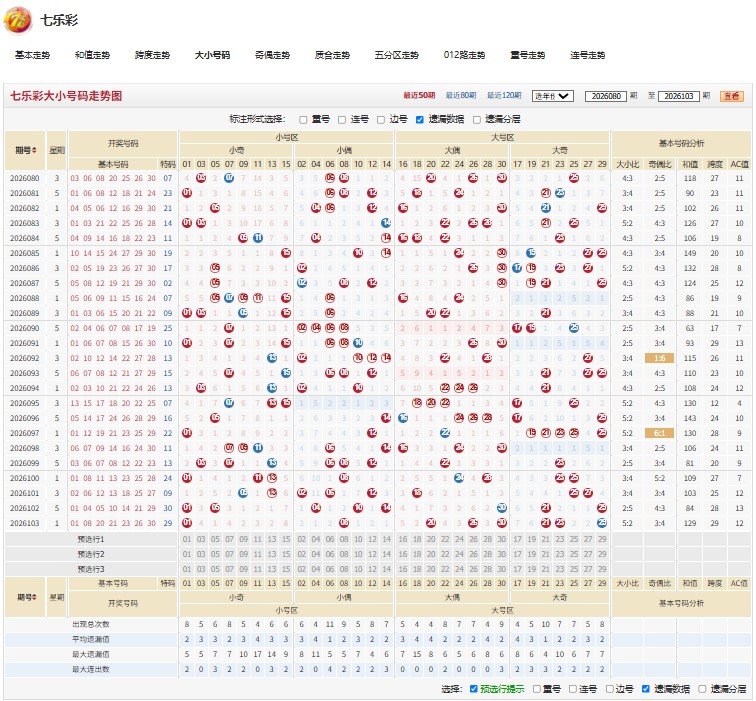
Task: Click highlighted 1:6 ratio in row 2026092
Action: (660, 358)
